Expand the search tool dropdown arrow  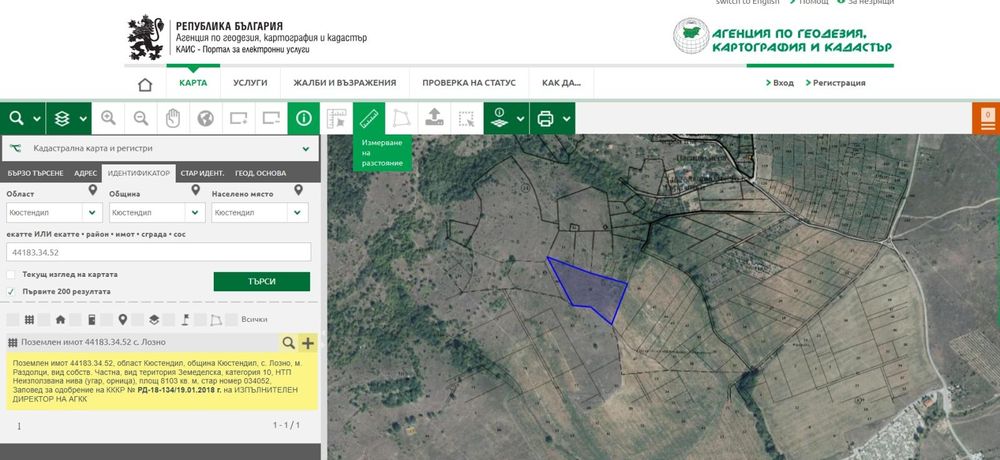coord(37,119)
